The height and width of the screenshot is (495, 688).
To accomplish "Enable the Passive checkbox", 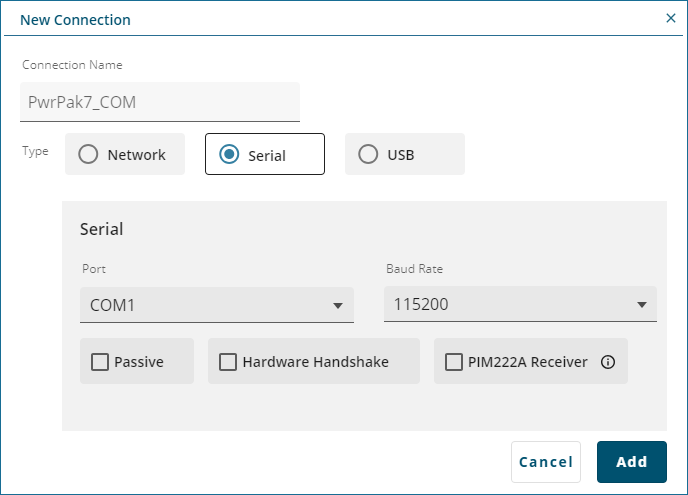I will point(100,362).
